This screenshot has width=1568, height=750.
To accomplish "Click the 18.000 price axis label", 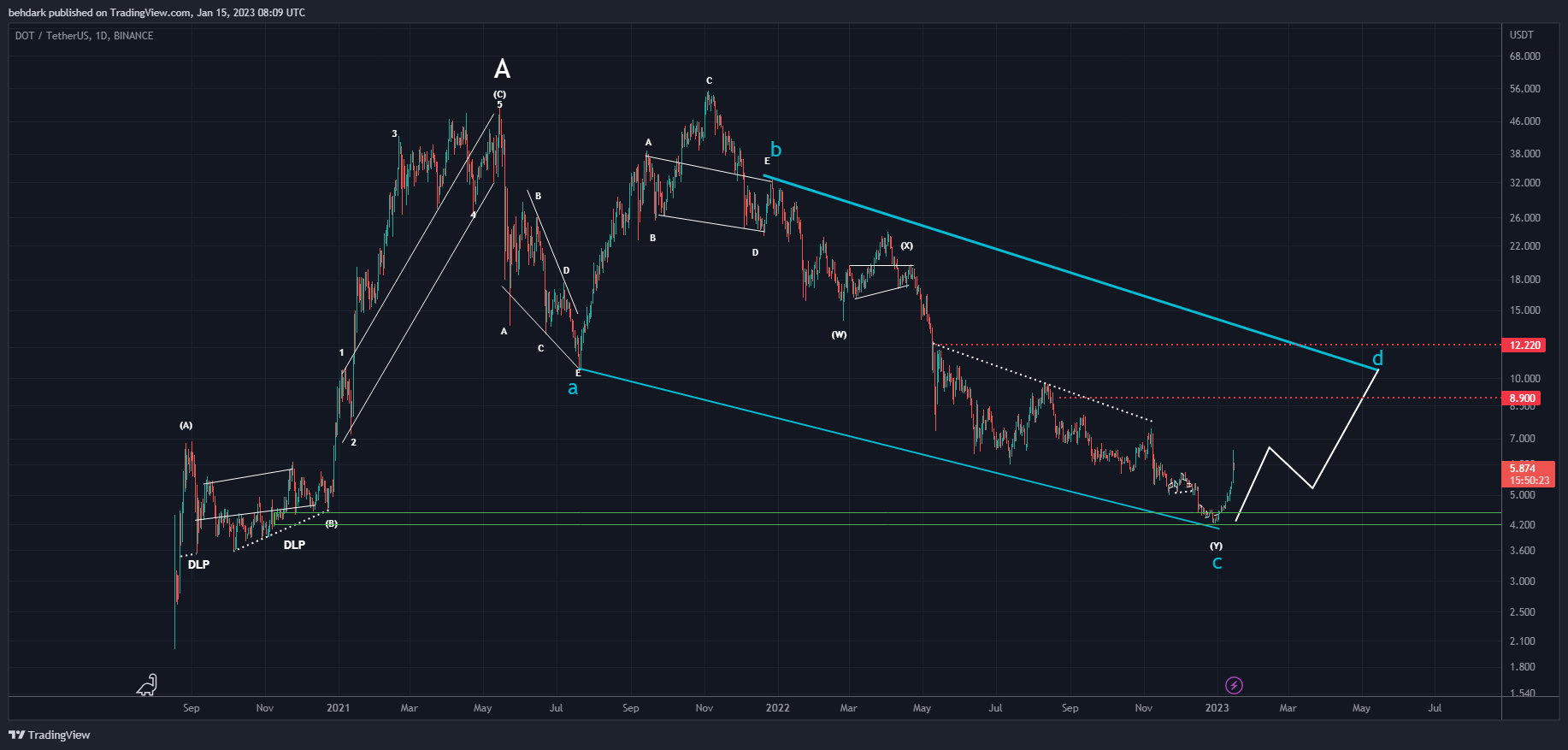I will 1525,280.
